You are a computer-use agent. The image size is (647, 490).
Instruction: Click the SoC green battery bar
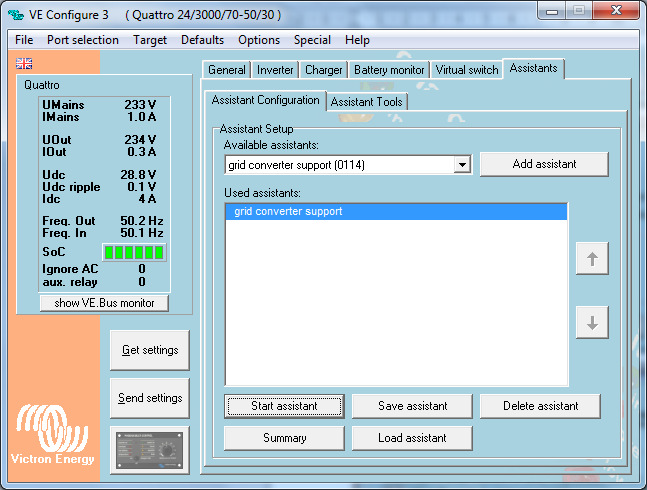134,252
